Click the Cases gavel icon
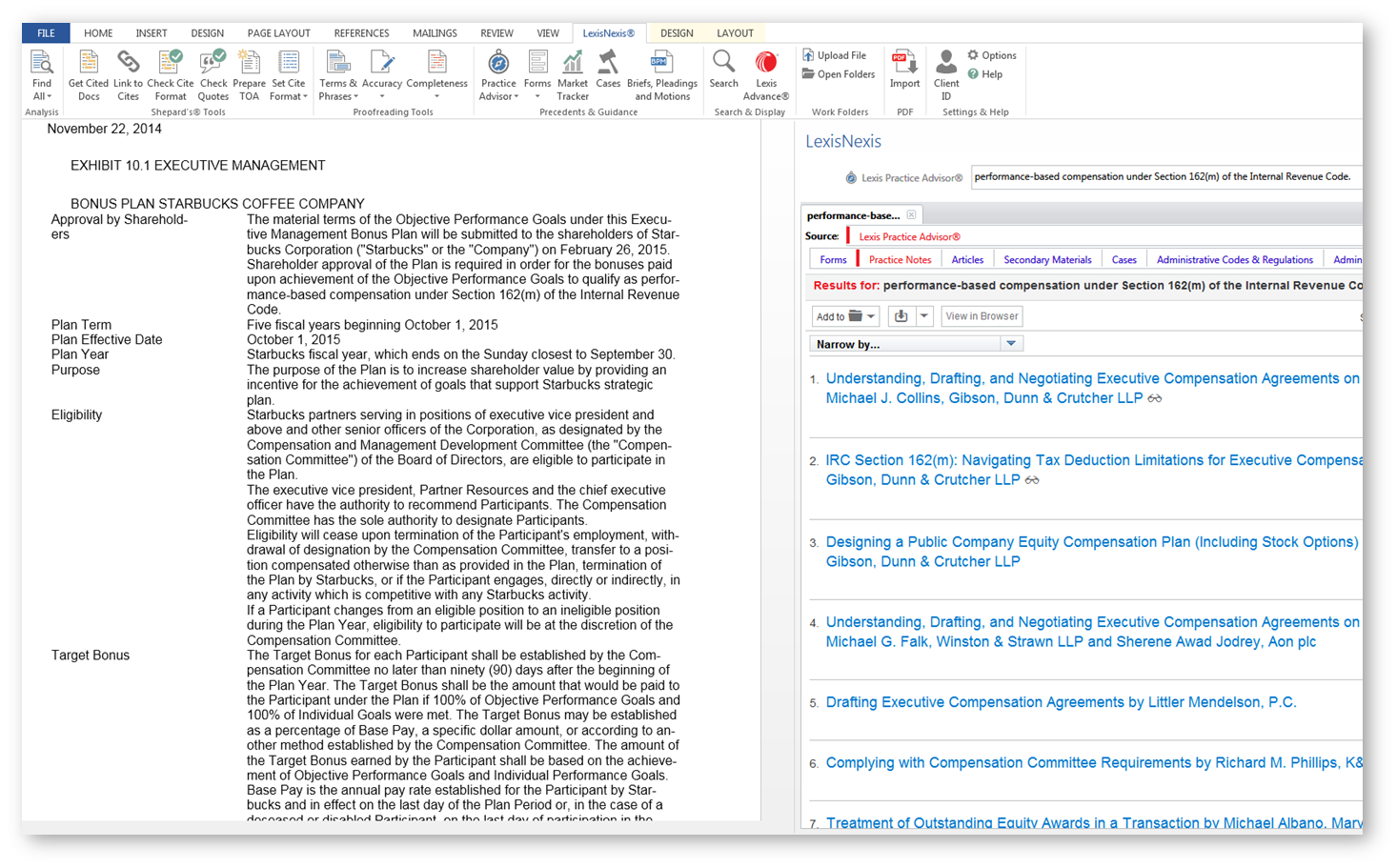The width and height of the screenshot is (1397, 868). [608, 63]
